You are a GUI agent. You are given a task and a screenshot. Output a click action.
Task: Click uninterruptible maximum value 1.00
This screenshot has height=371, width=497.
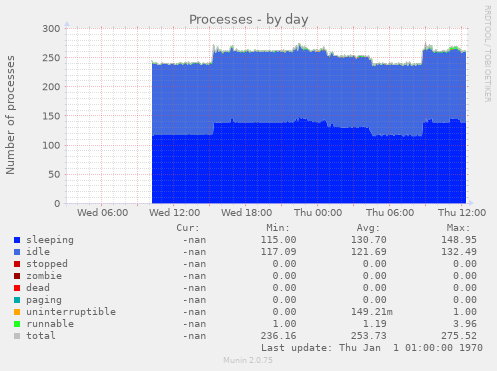465,312
